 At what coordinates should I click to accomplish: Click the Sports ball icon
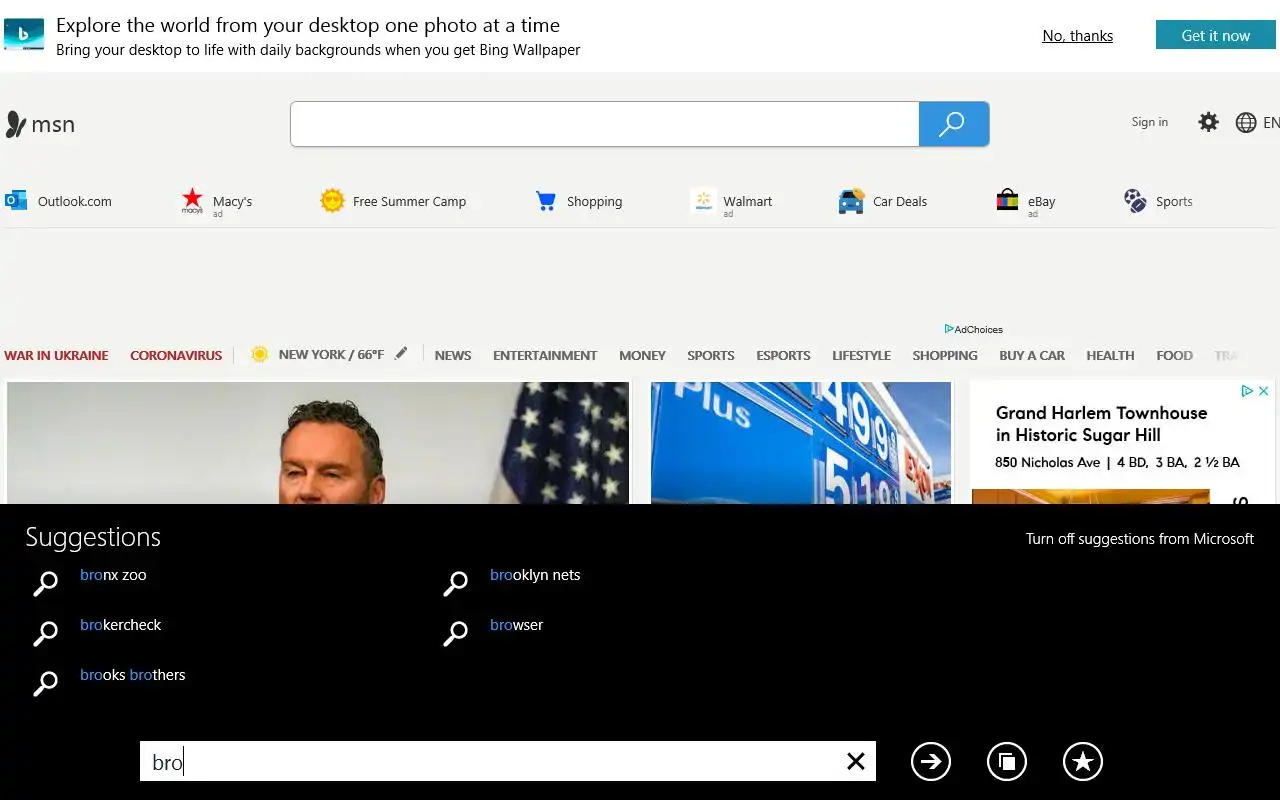coord(1135,201)
